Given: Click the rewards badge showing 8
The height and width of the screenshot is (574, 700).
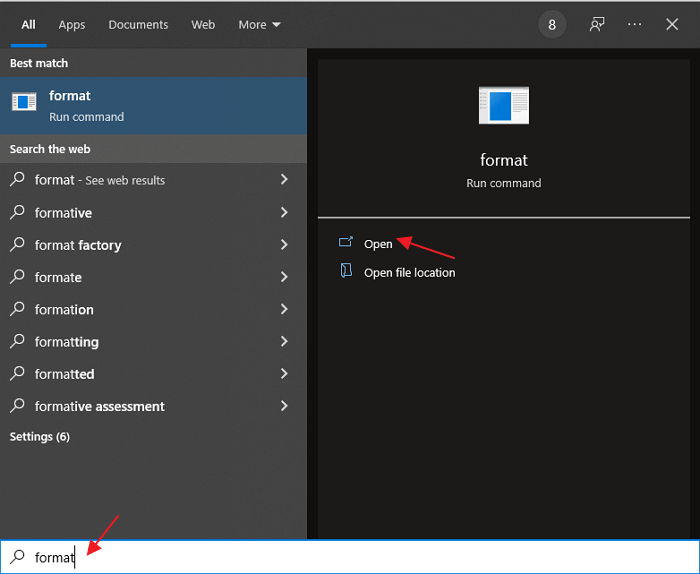Looking at the screenshot, I should (552, 25).
